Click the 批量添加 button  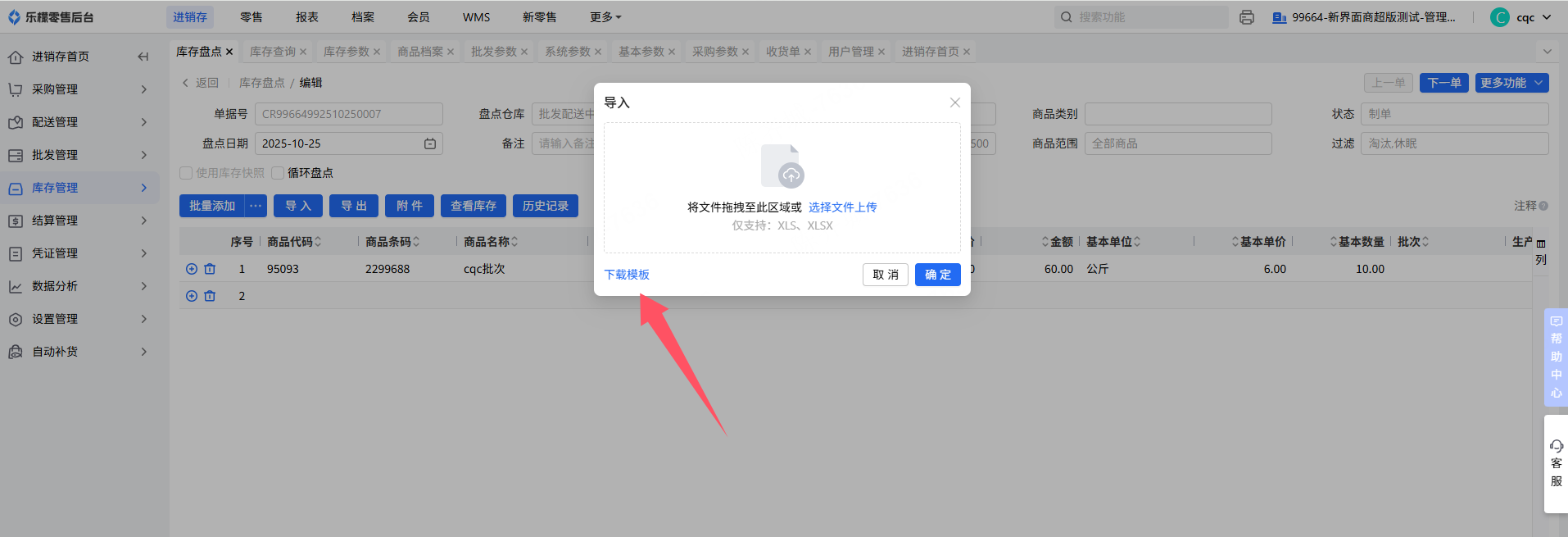[x=212, y=206]
